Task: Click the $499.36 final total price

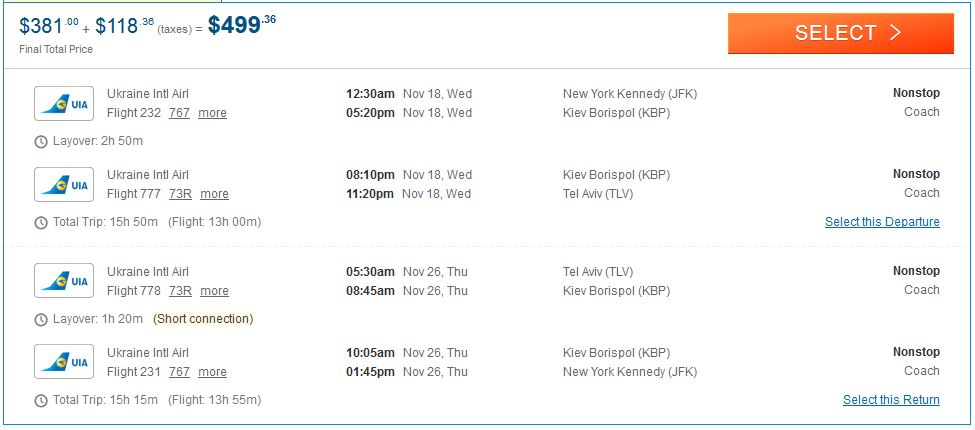Action: click(x=242, y=25)
